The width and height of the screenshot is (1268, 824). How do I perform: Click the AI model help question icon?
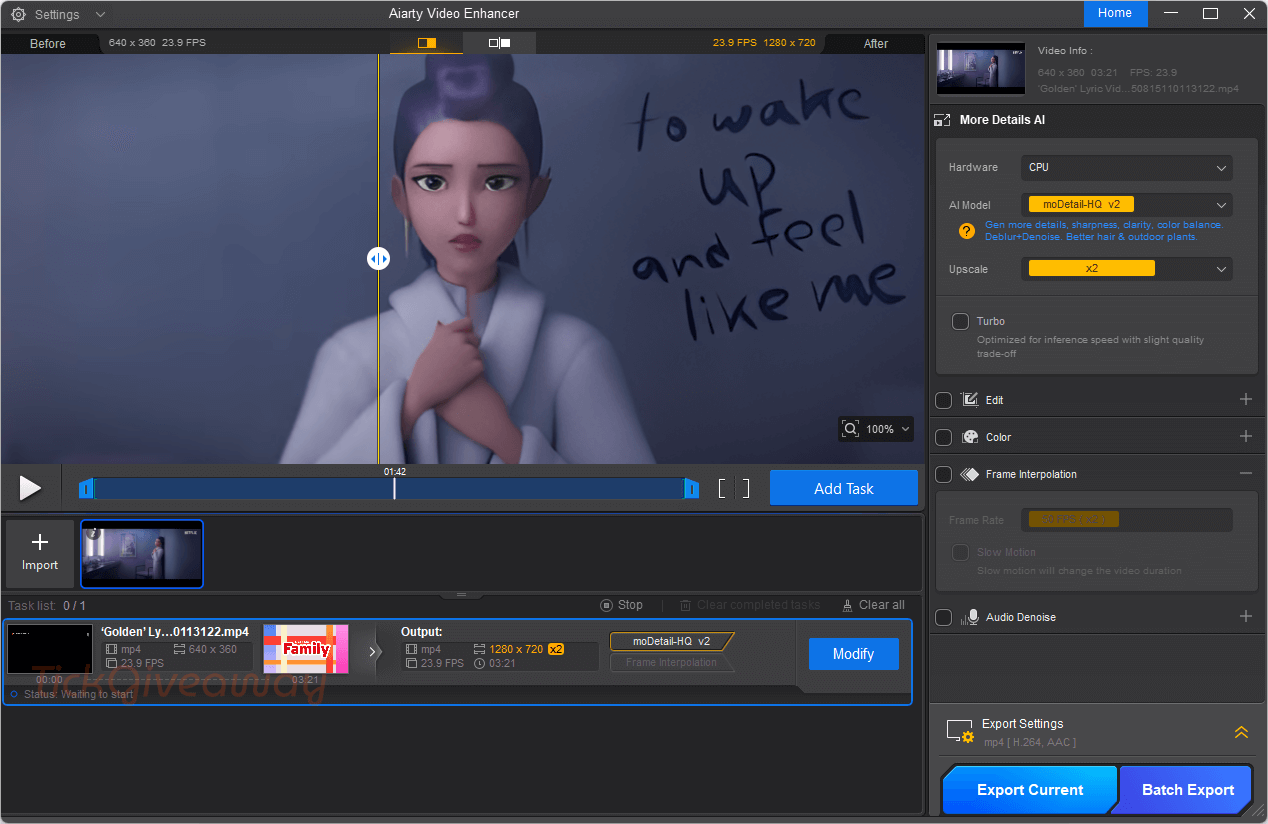pyautogui.click(x=966, y=231)
